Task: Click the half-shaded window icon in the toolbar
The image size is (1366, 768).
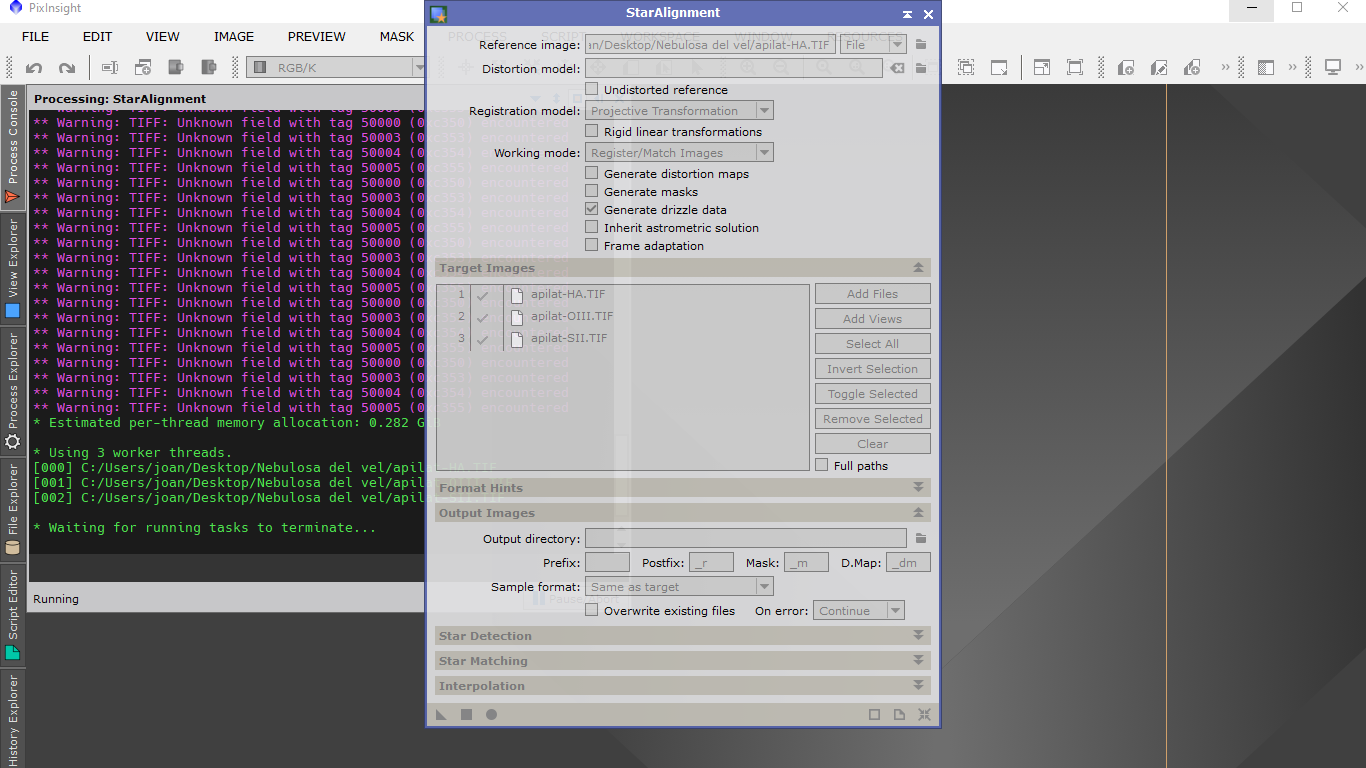Action: [1266, 68]
